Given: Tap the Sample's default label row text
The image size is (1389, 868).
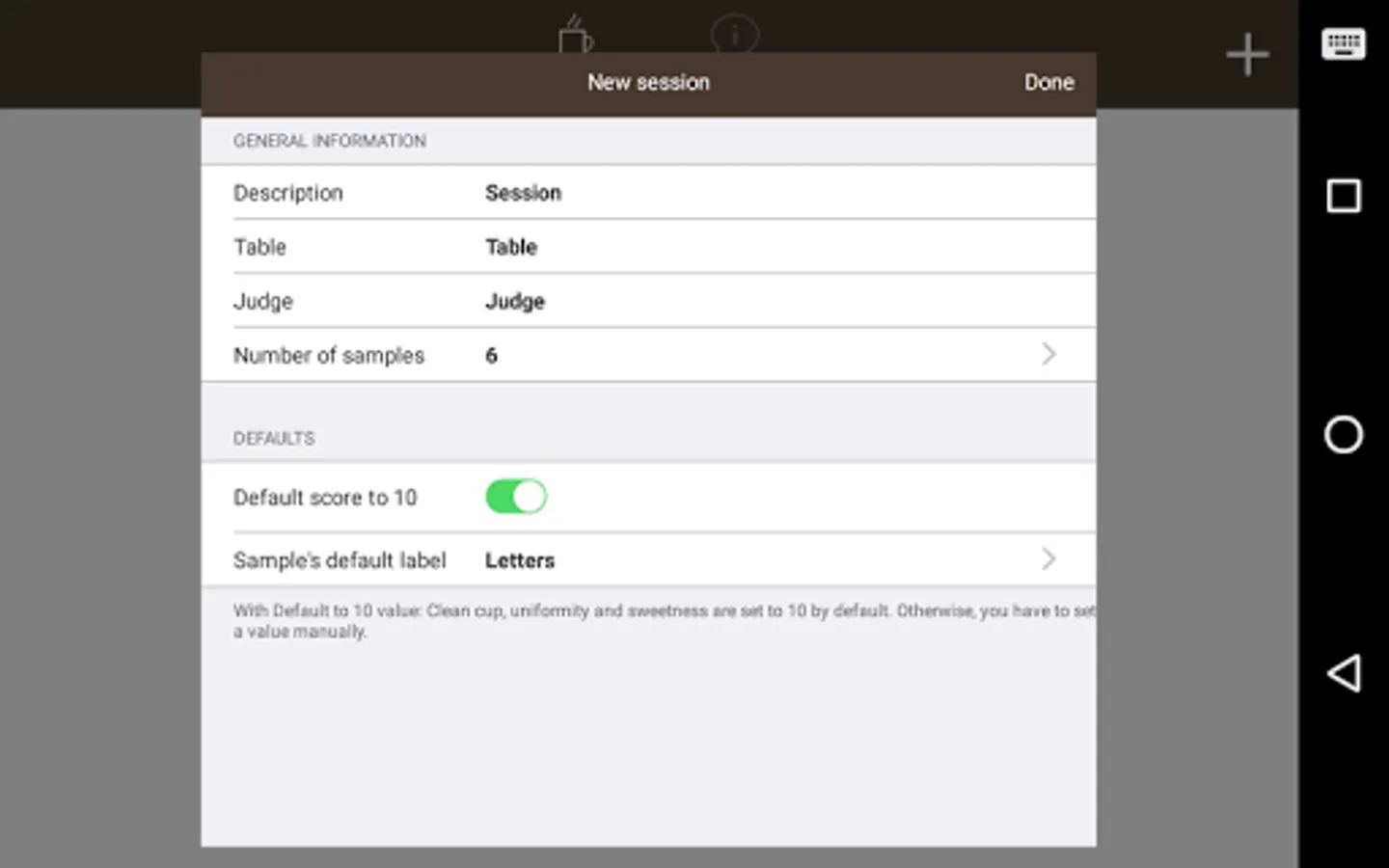Looking at the screenshot, I should (x=340, y=560).
